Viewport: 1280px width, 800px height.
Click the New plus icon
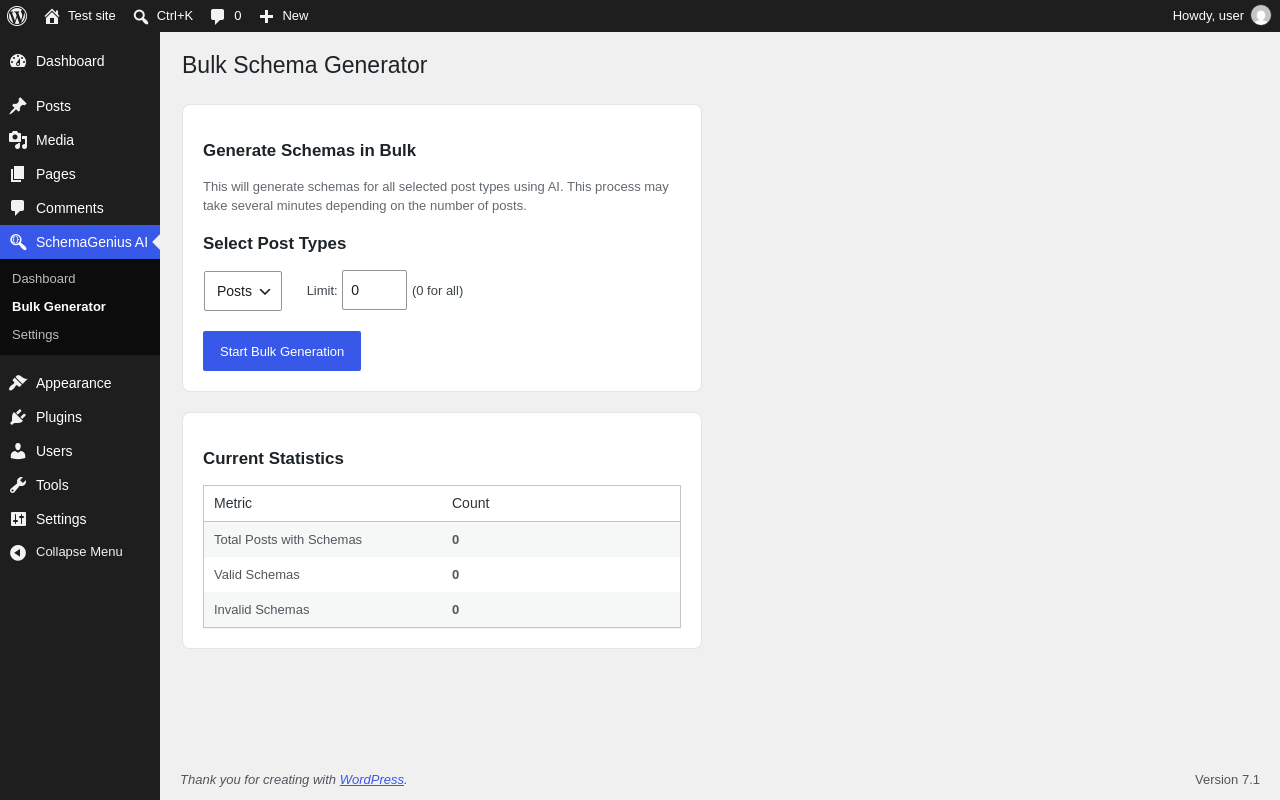[x=266, y=16]
